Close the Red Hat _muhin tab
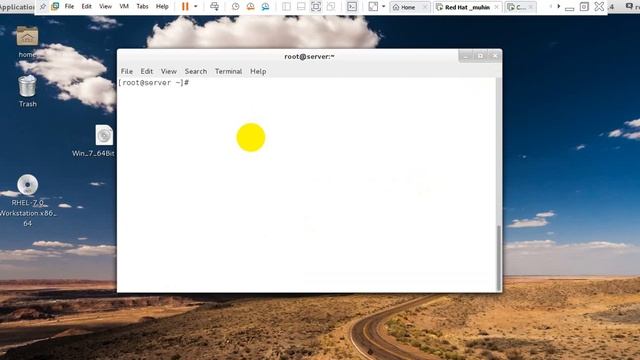640x360 pixels. [496, 7]
